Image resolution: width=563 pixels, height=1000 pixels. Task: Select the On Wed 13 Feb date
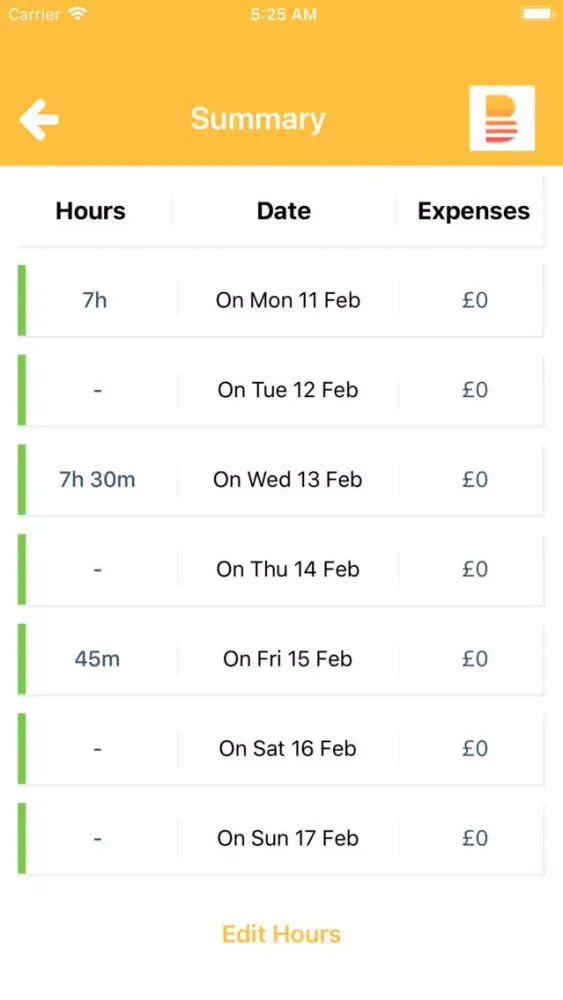coord(288,479)
